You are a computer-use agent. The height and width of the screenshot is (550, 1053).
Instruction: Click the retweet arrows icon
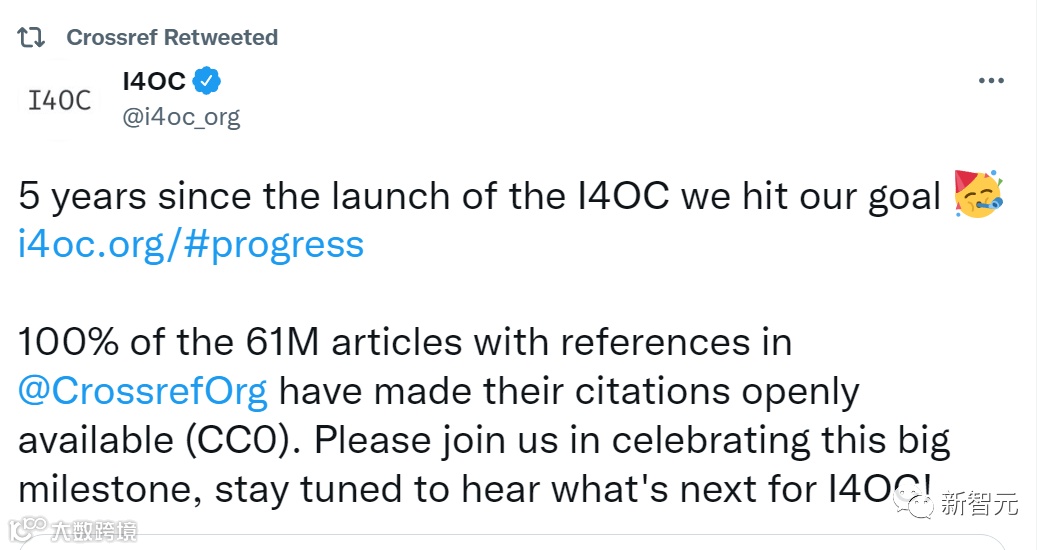pyautogui.click(x=33, y=38)
